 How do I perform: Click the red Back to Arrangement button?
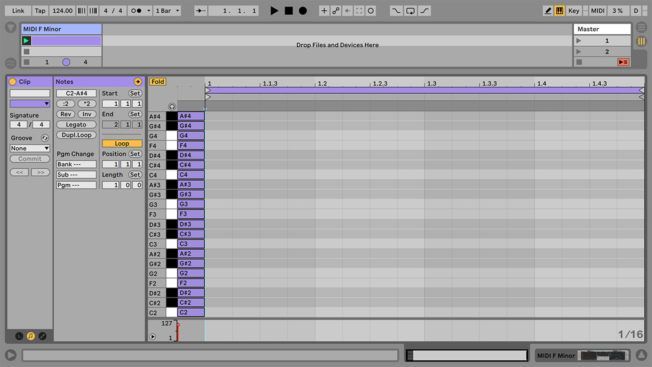point(623,62)
